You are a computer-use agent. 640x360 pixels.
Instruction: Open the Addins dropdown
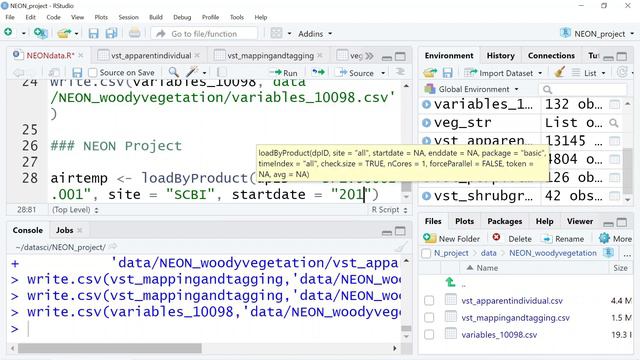pos(315,34)
